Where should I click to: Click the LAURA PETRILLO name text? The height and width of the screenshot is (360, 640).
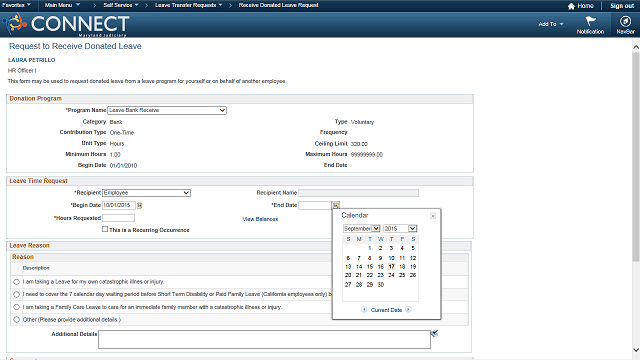pyautogui.click(x=31, y=60)
